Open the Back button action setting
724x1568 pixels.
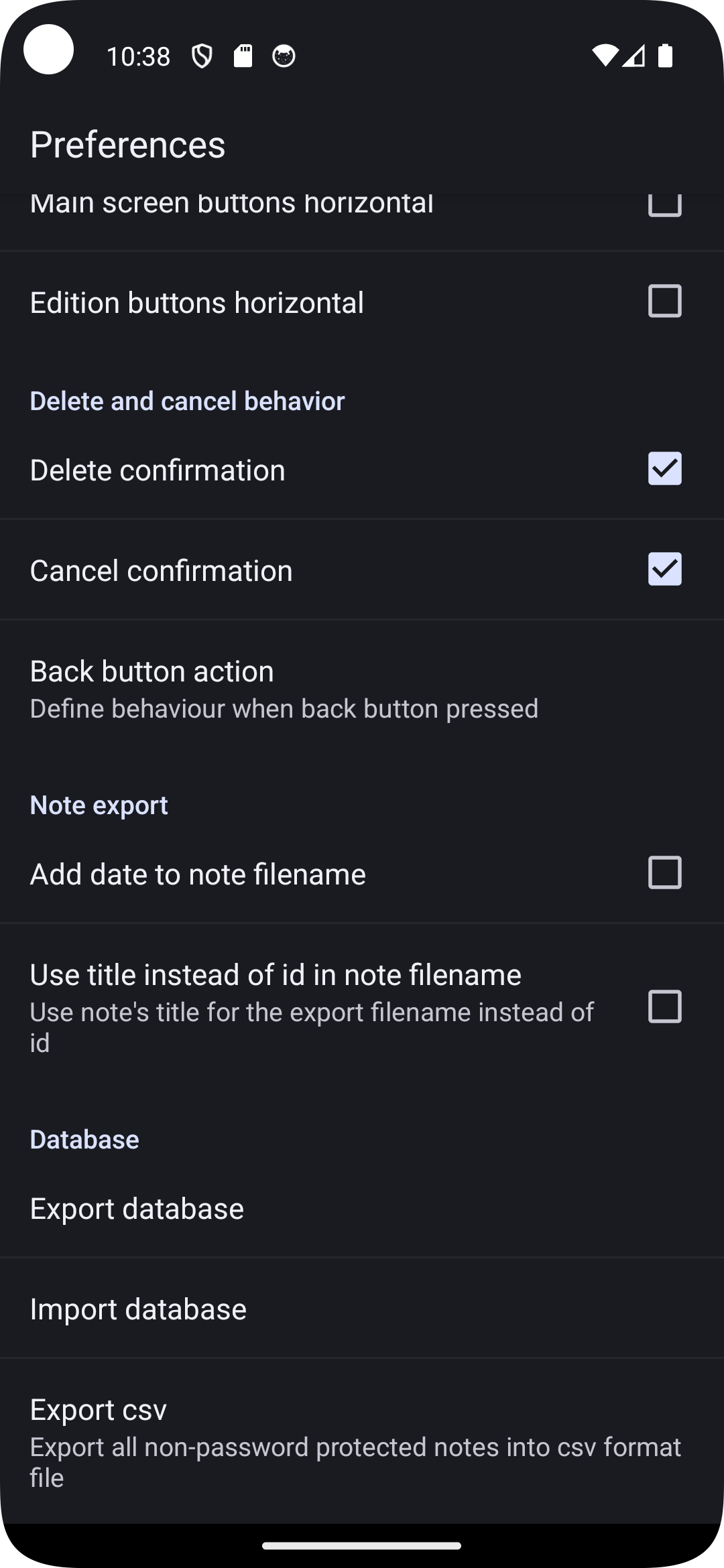tap(284, 688)
